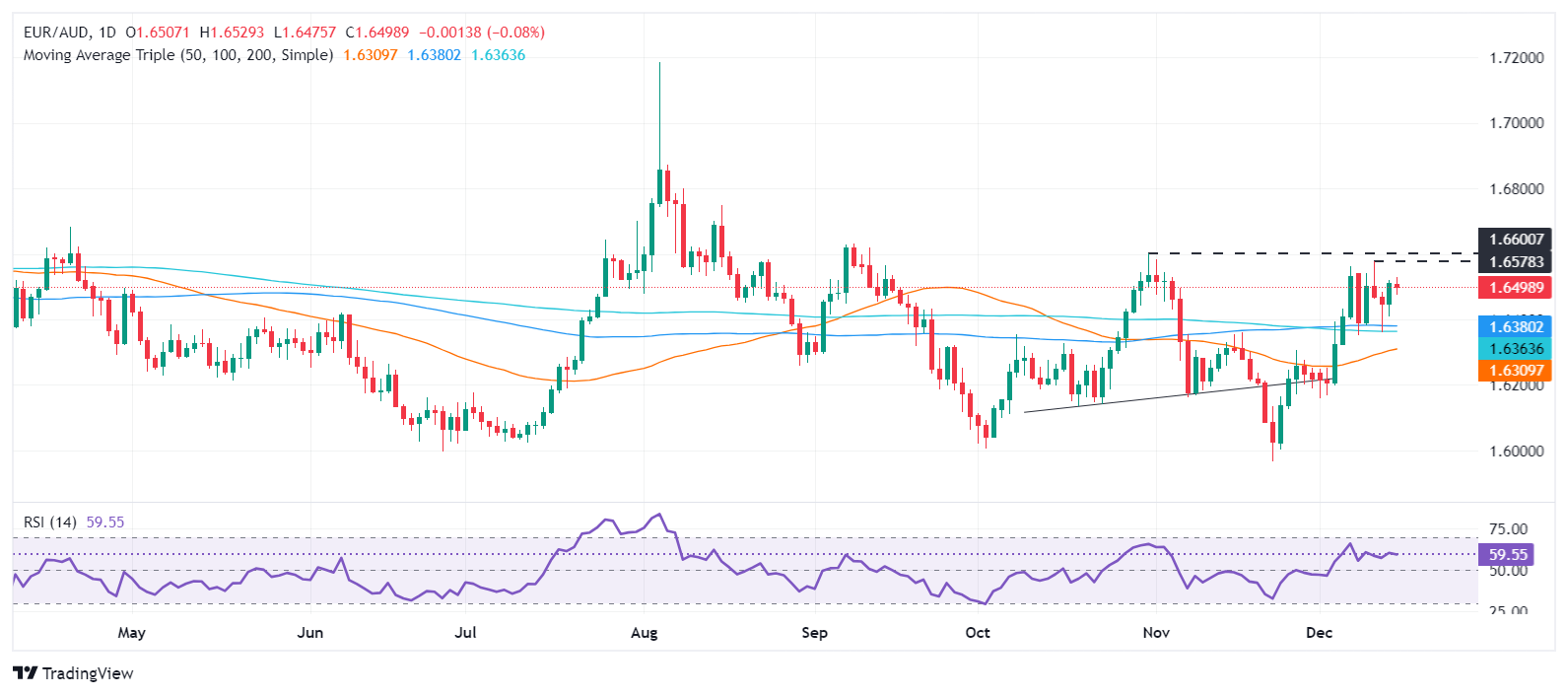
Task: Click the Nov label on time axis
Action: [x=1156, y=633]
